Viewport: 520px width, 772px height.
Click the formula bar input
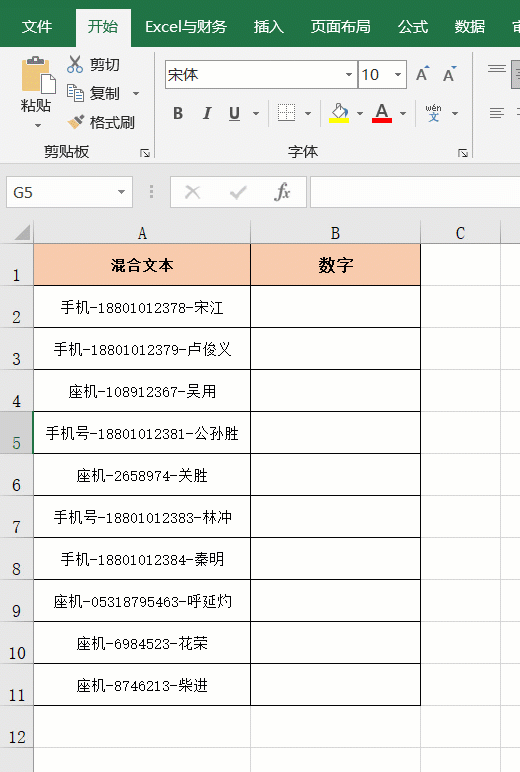click(415, 192)
